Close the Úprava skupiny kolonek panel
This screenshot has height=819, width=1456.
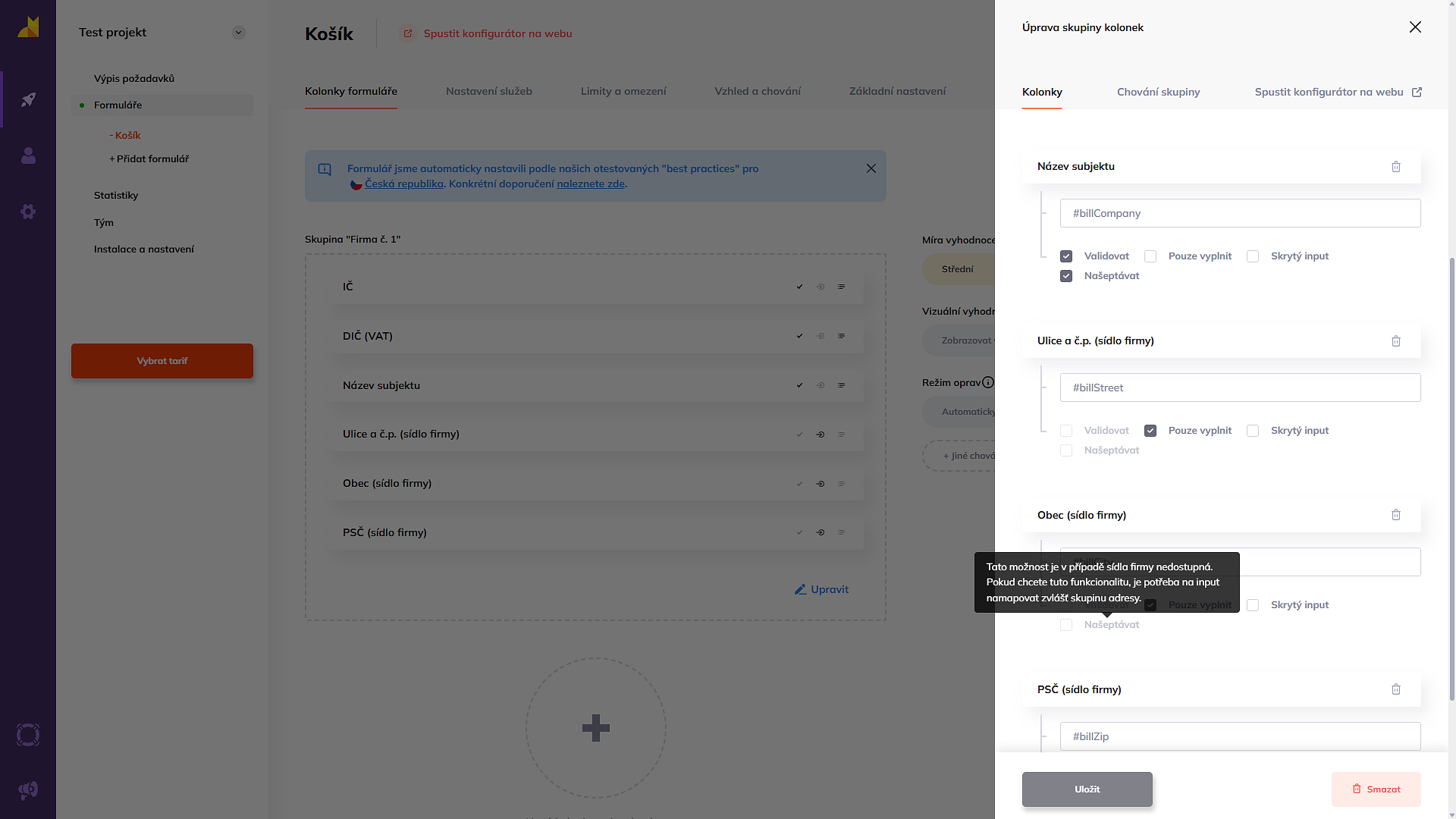pyautogui.click(x=1415, y=27)
